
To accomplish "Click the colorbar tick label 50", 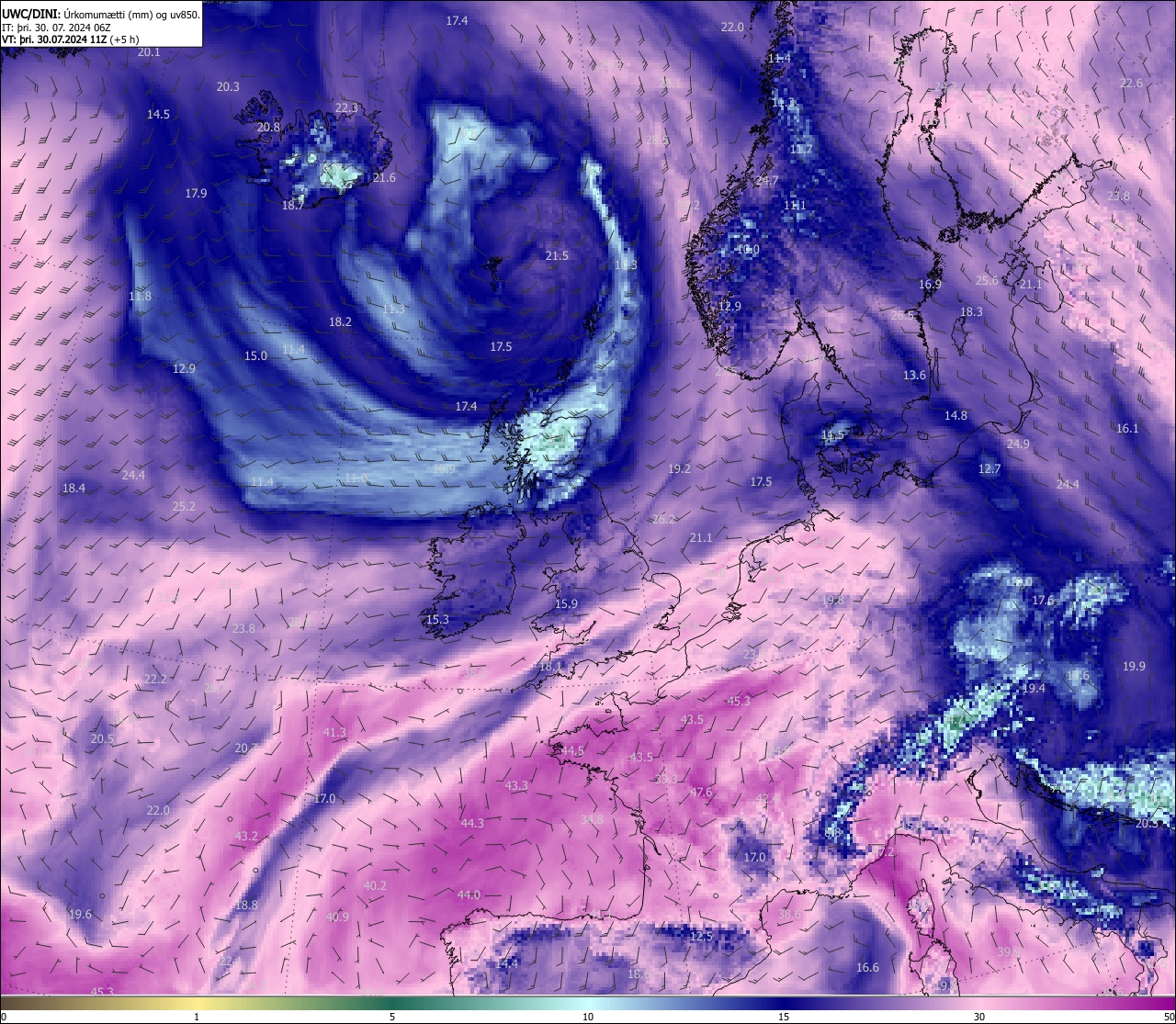I will click(x=1169, y=1017).
